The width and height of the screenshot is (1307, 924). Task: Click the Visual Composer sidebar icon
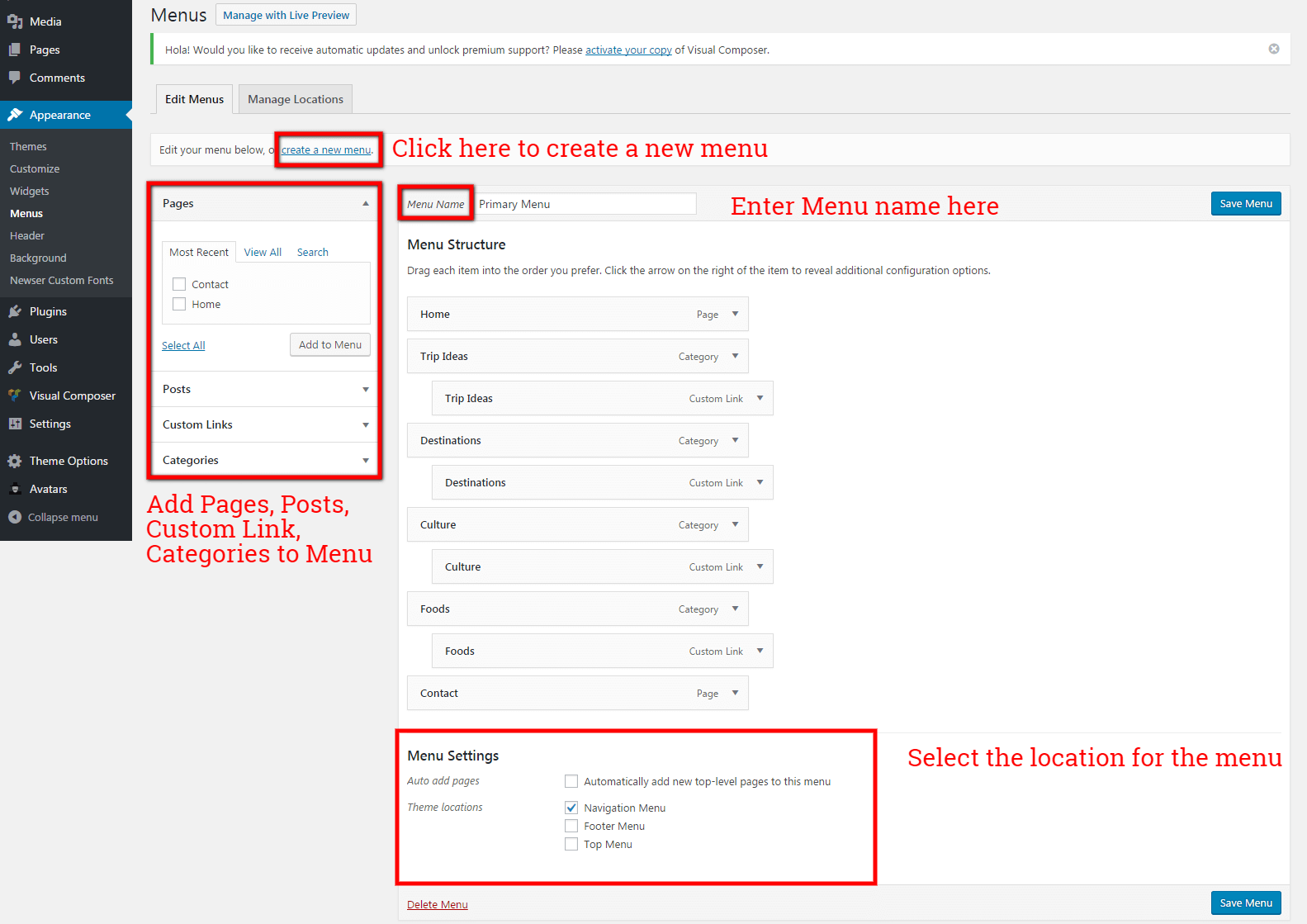15,396
